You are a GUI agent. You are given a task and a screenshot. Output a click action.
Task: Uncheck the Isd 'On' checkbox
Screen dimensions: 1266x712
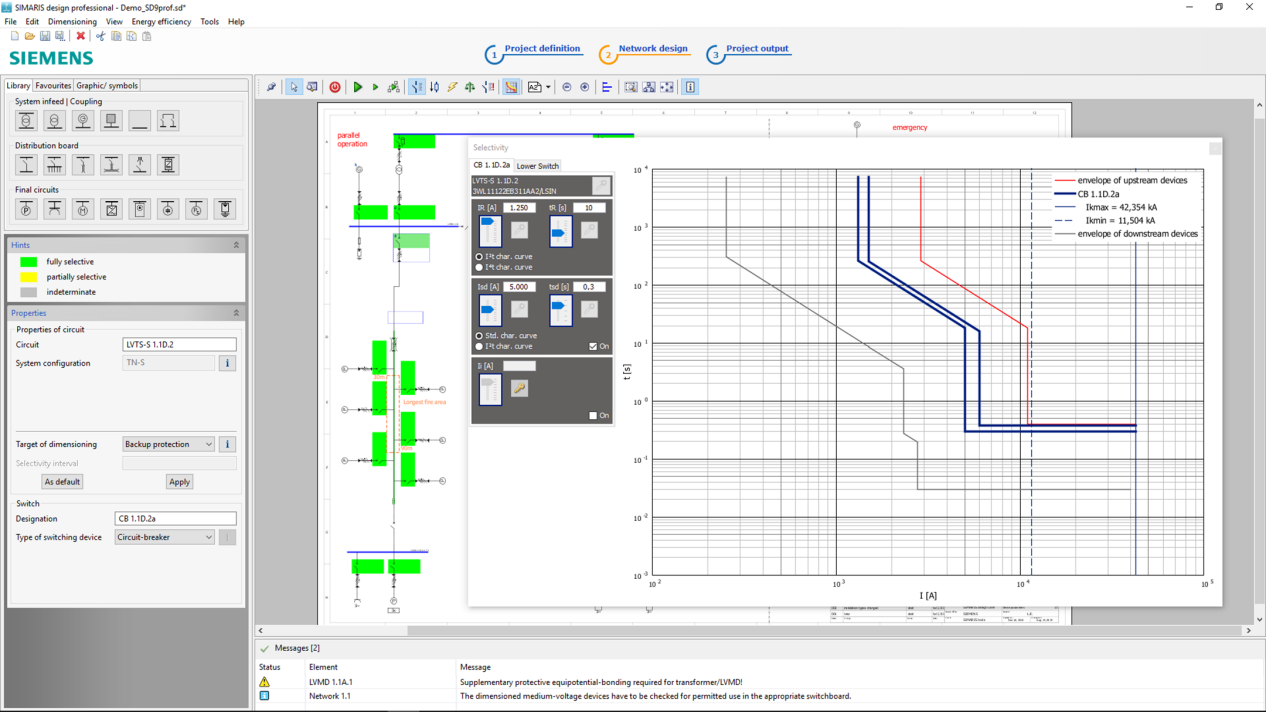coord(593,346)
